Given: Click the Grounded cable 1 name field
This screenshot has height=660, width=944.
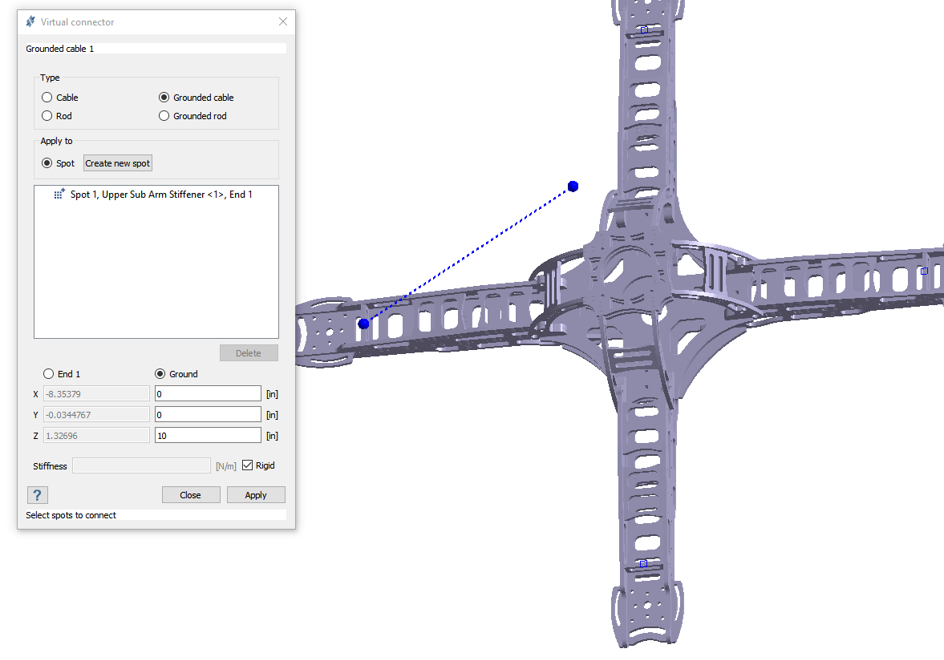Looking at the screenshot, I should click(x=155, y=48).
